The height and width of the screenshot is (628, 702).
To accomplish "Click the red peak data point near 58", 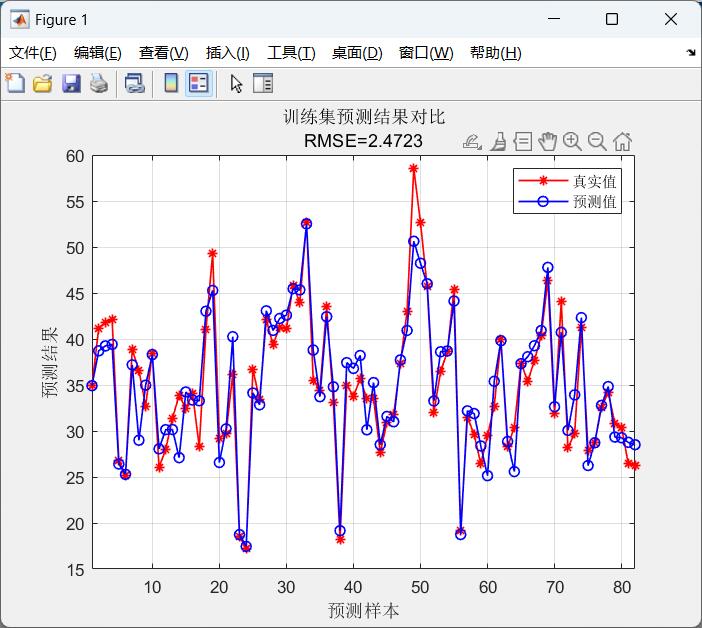I will [413, 168].
